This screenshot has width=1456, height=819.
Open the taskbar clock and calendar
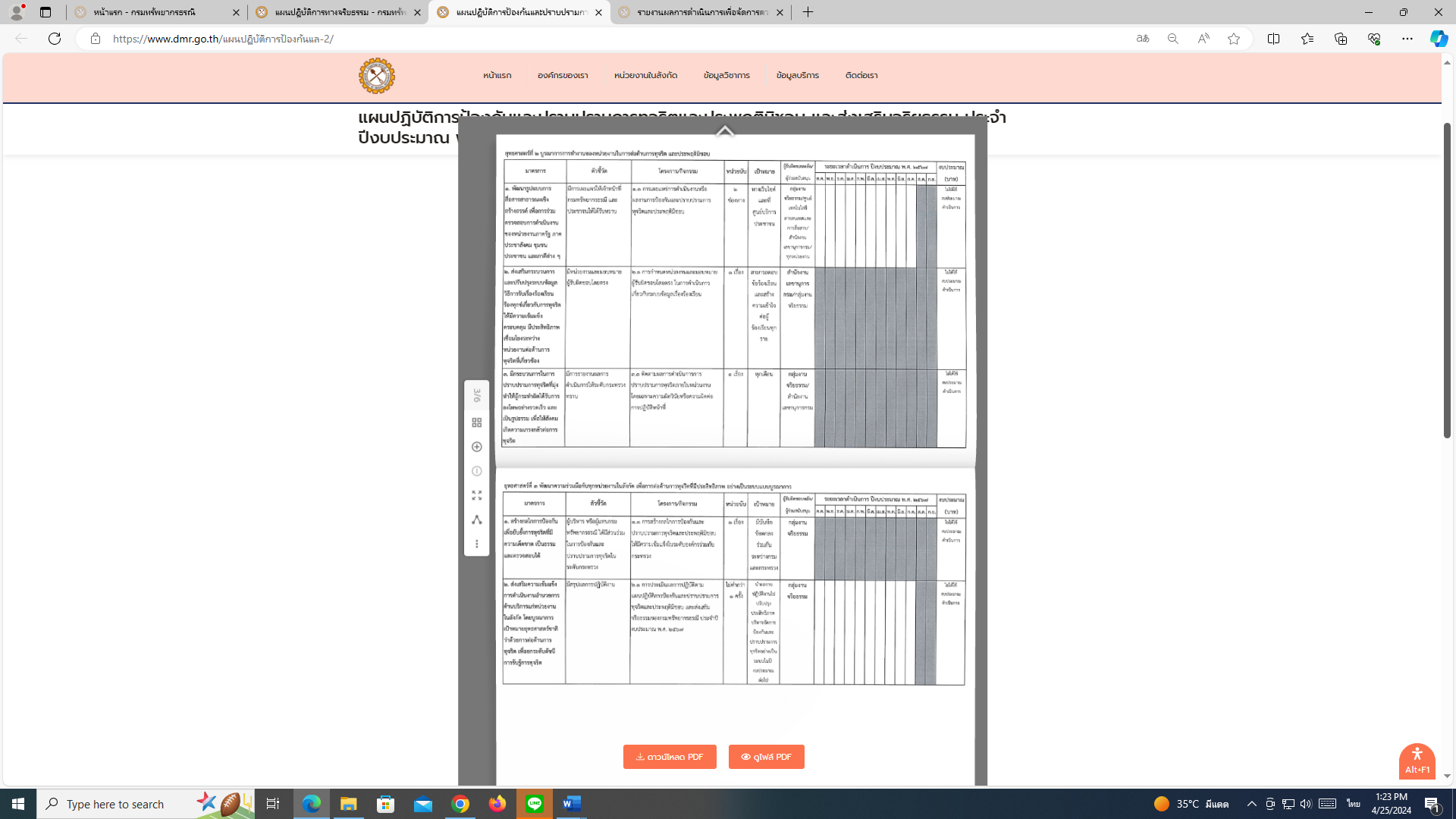coord(1392,804)
